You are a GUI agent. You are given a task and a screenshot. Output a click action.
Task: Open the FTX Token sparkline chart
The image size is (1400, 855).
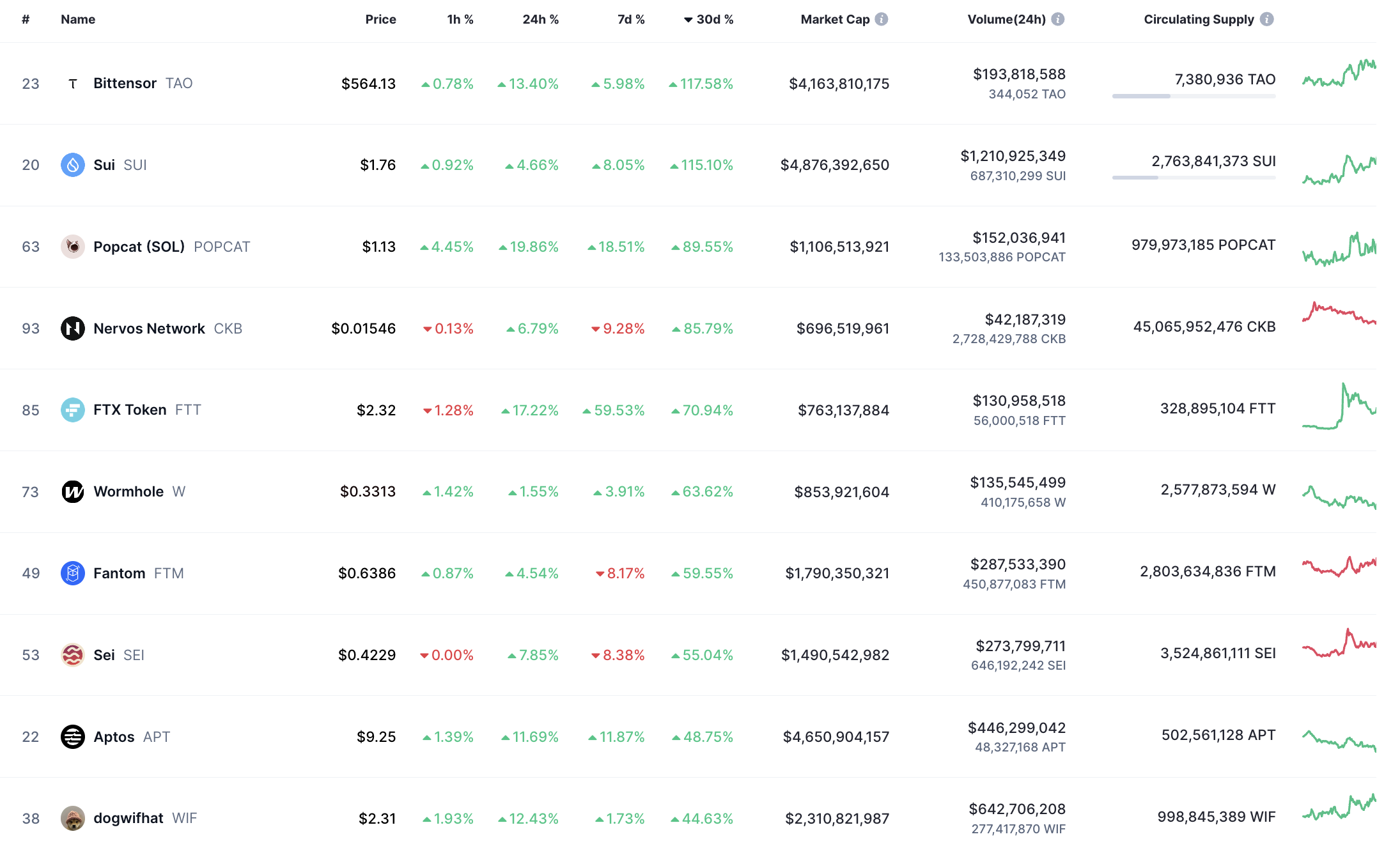pos(1339,407)
